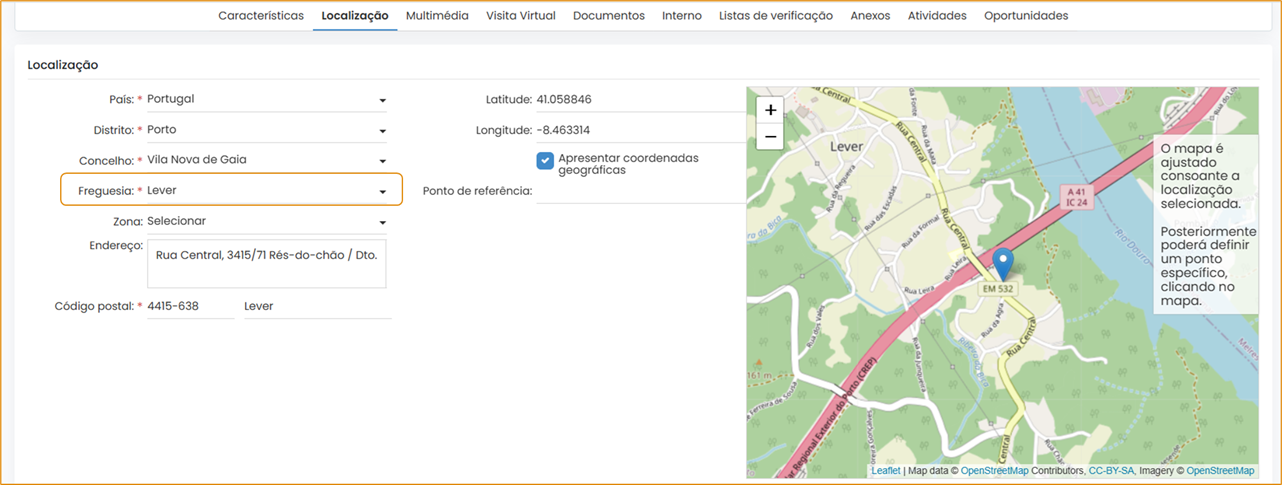This screenshot has height=485, width=1282.
Task: Click the Código postal field
Action: coord(189,307)
